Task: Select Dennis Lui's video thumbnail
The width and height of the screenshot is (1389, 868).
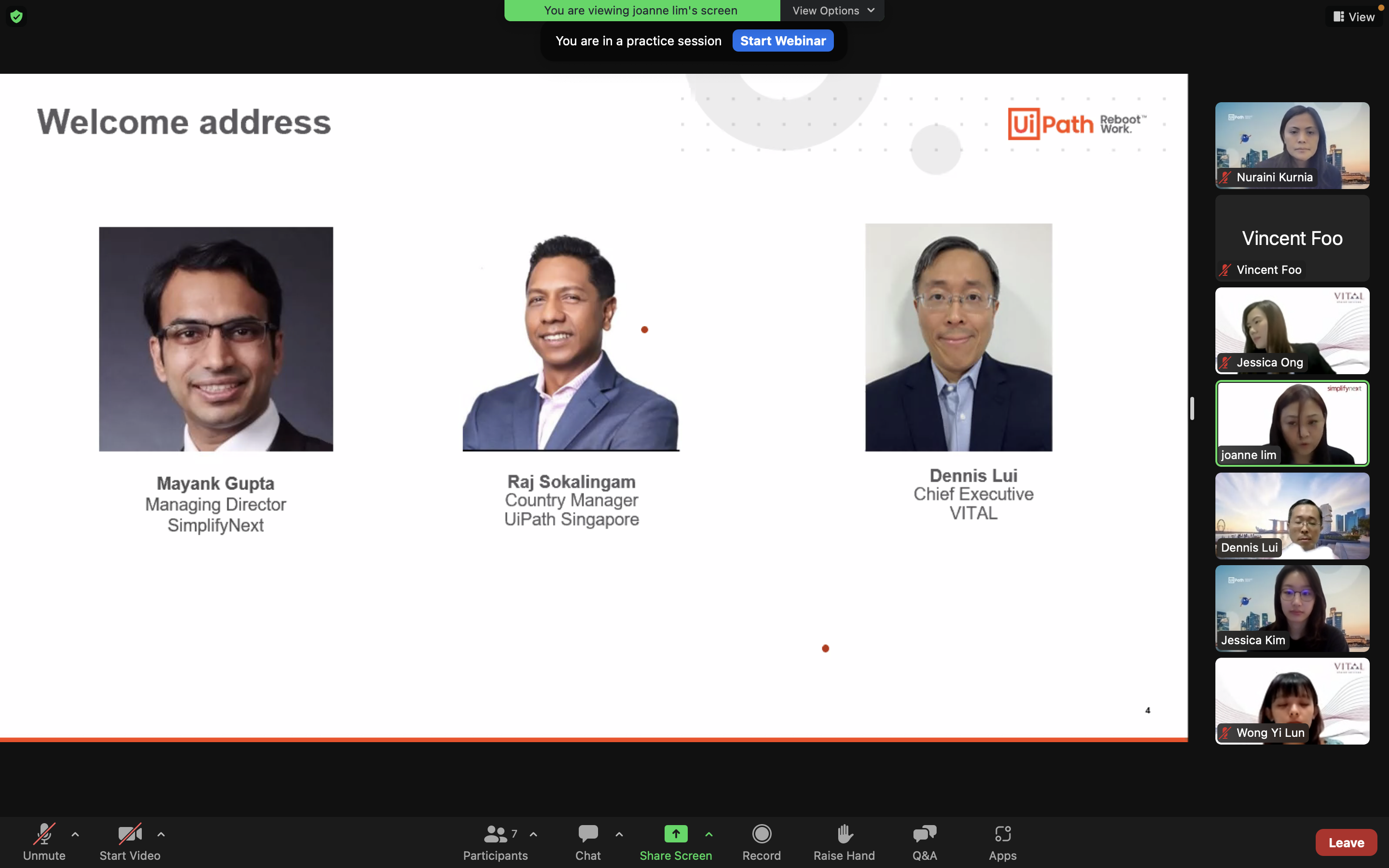Action: pyautogui.click(x=1292, y=515)
